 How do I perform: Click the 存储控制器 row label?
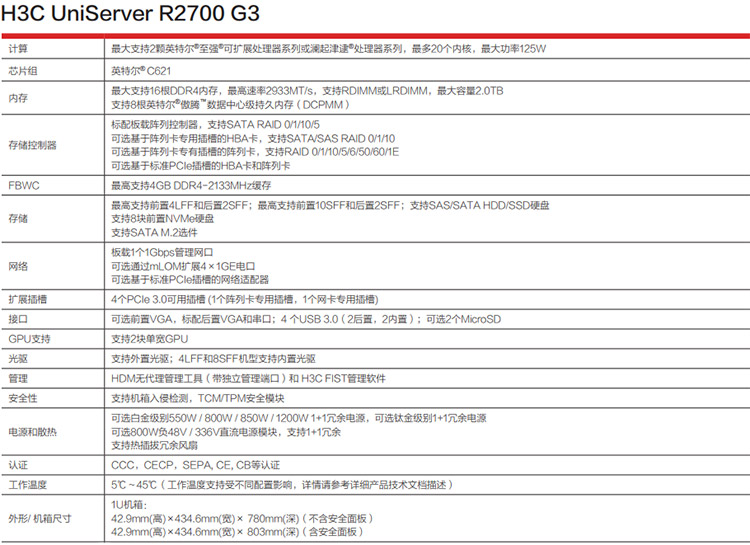(x=32, y=145)
